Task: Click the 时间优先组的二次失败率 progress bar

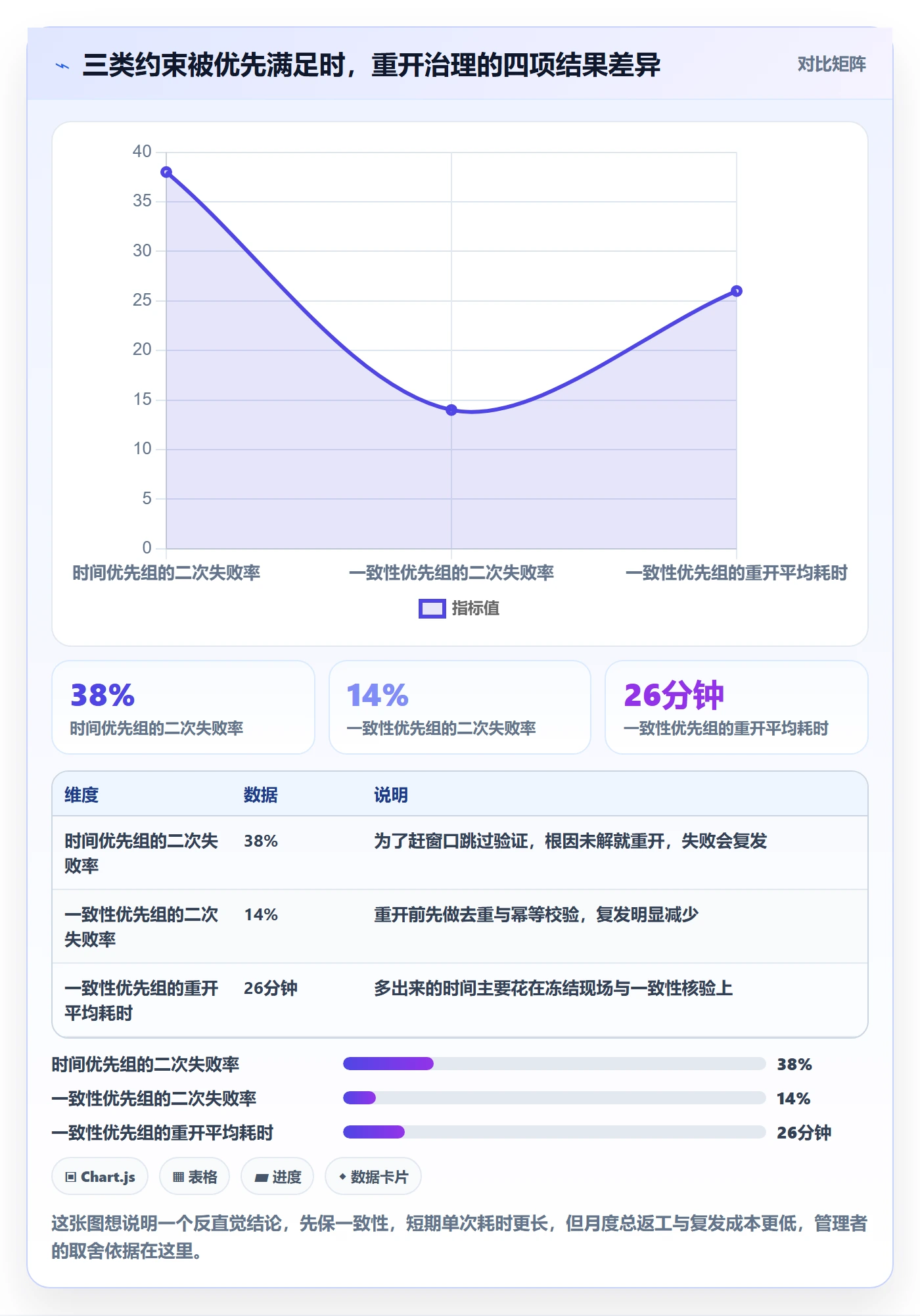Action: point(555,1064)
